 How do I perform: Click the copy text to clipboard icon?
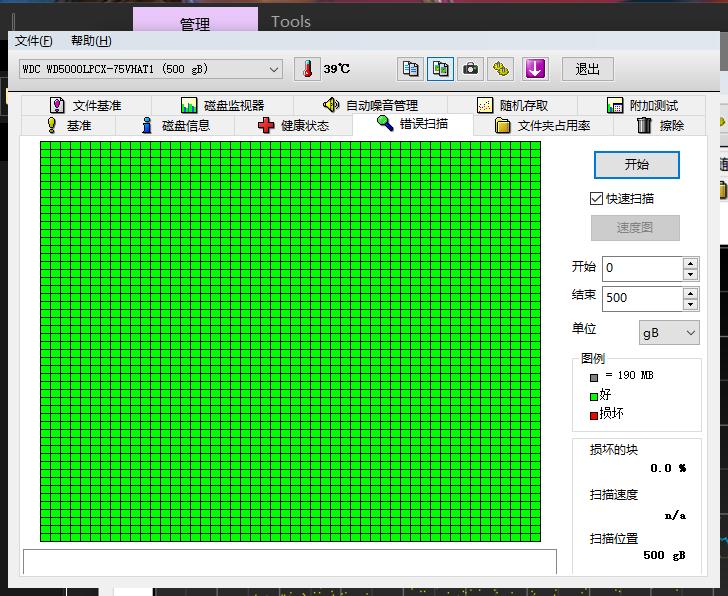410,69
